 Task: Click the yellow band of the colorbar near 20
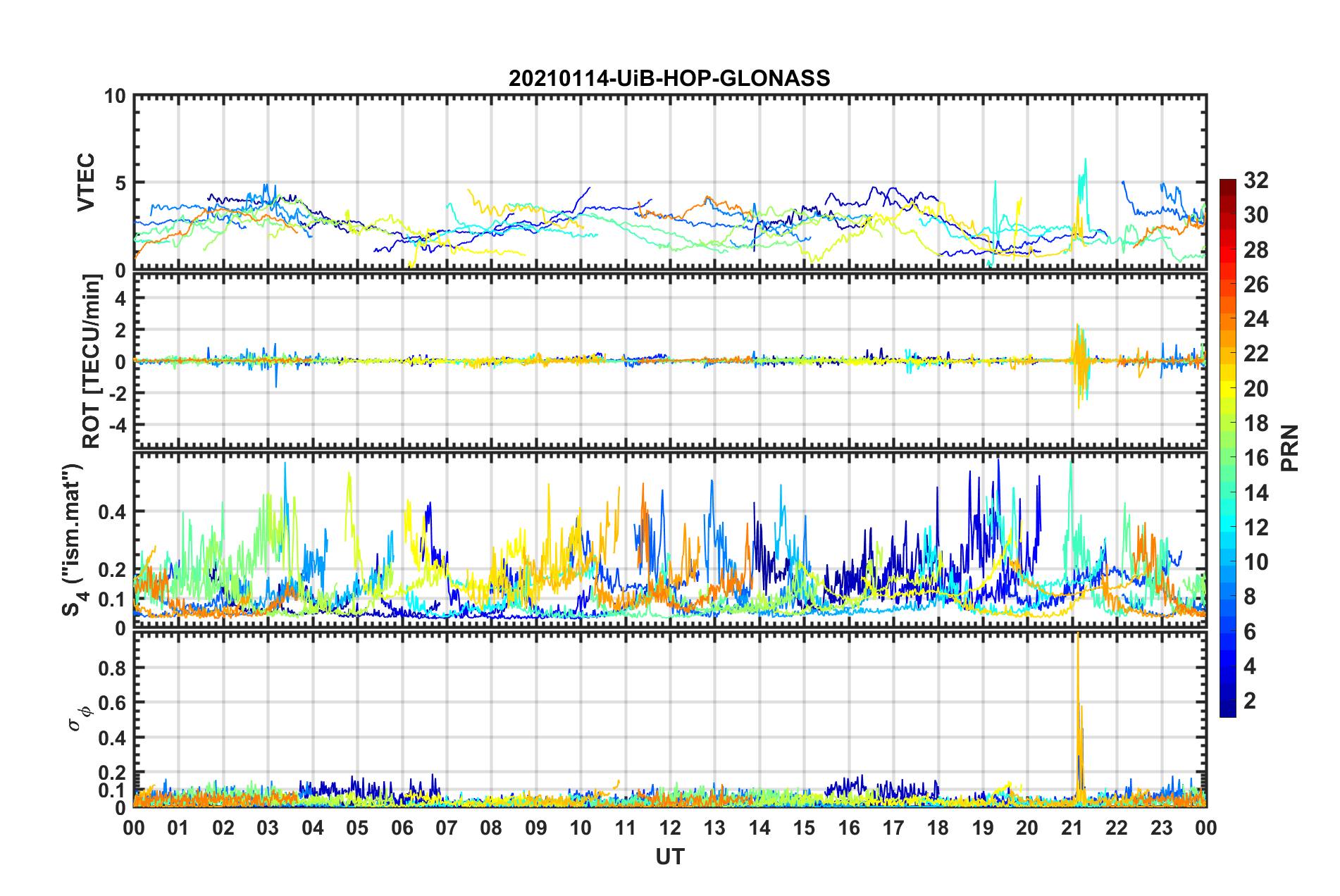click(1227, 388)
